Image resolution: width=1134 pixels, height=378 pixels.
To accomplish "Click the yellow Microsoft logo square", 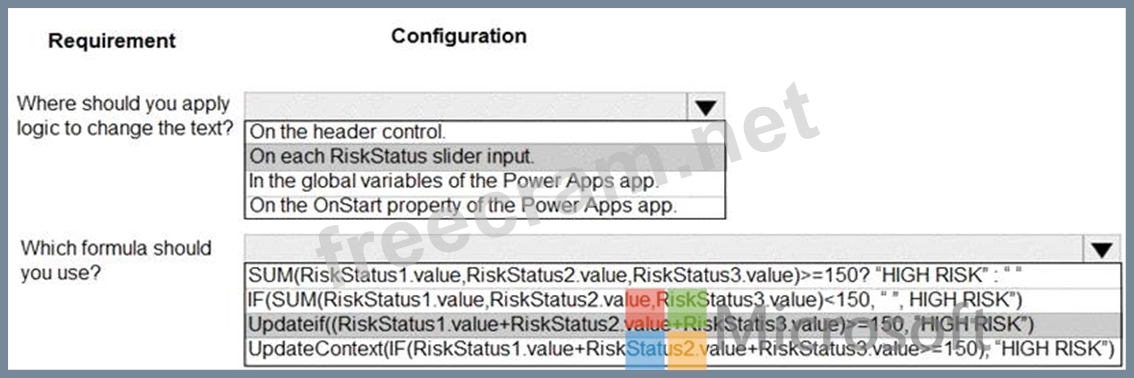I will [x=688, y=350].
